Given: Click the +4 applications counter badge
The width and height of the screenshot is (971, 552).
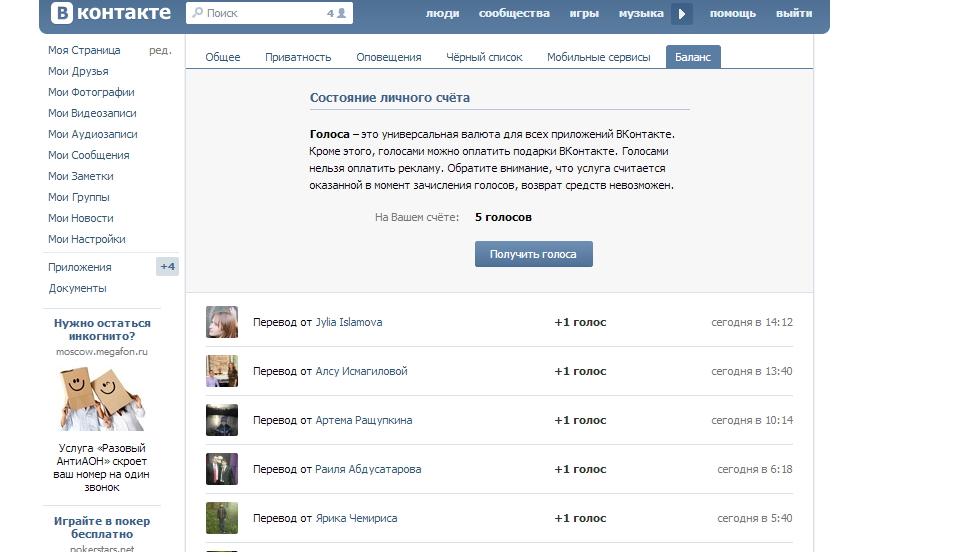Looking at the screenshot, I should pyautogui.click(x=167, y=267).
